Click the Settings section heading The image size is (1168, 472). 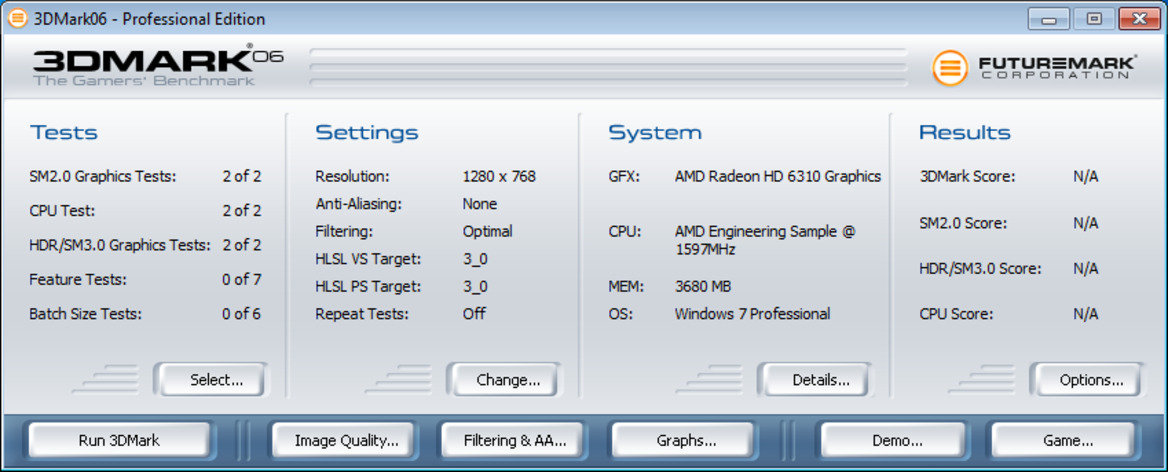coord(366,133)
